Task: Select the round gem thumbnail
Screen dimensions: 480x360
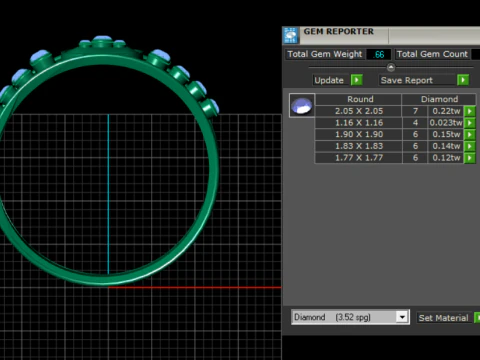Action: (x=302, y=105)
